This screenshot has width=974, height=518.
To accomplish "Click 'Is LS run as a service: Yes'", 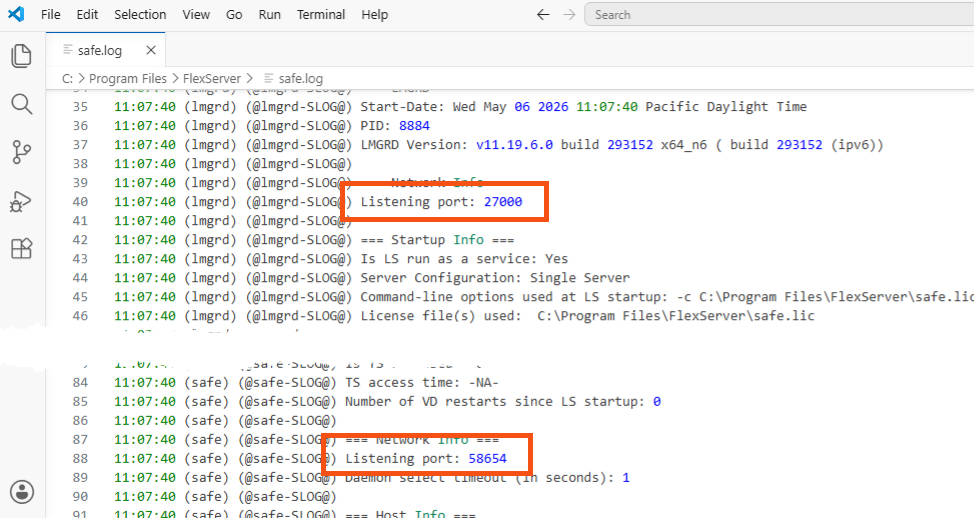I will click(464, 258).
